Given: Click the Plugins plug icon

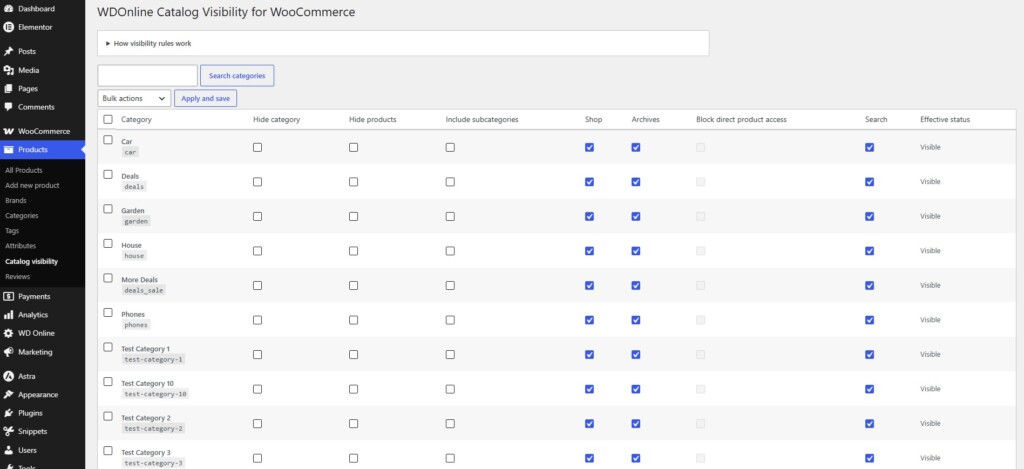Looking at the screenshot, I should click(8, 413).
